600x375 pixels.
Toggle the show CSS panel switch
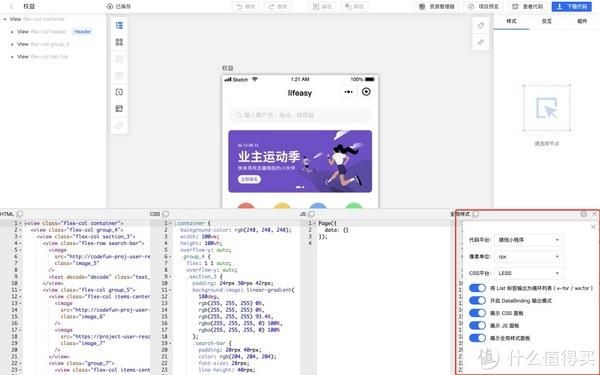point(477,313)
